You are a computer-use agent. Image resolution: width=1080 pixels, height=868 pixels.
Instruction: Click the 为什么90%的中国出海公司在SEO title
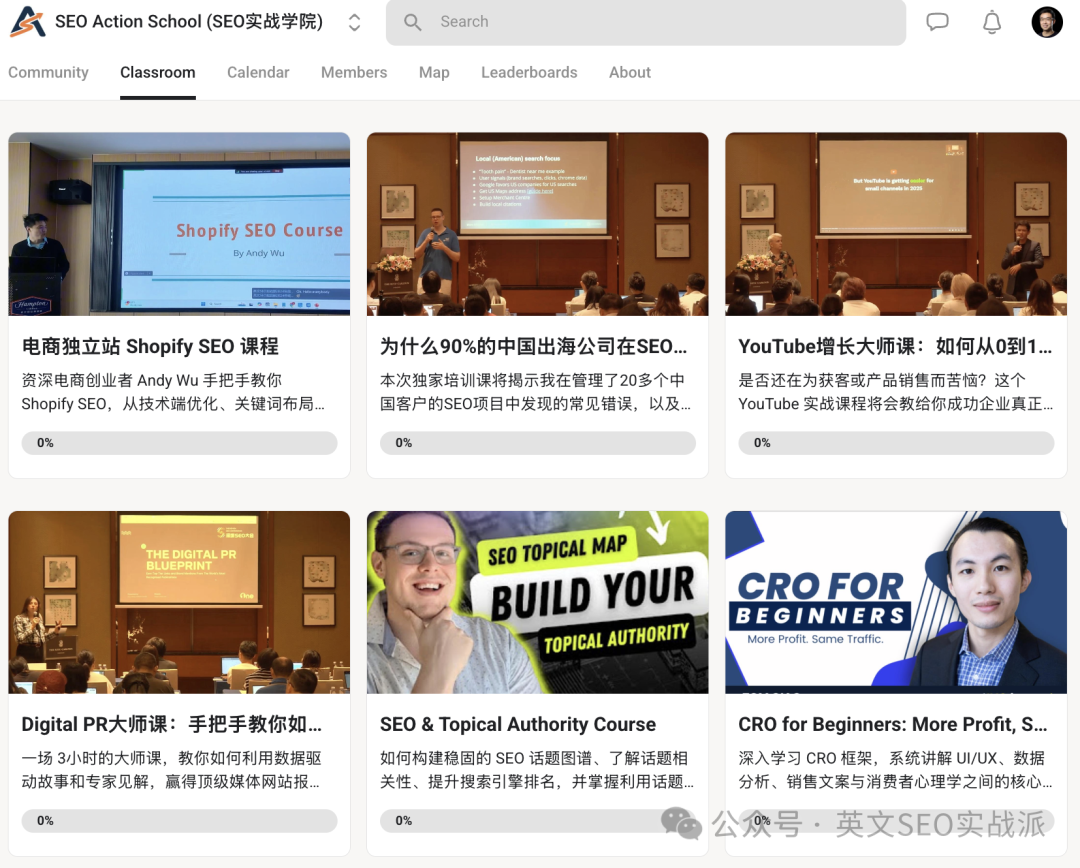click(534, 346)
